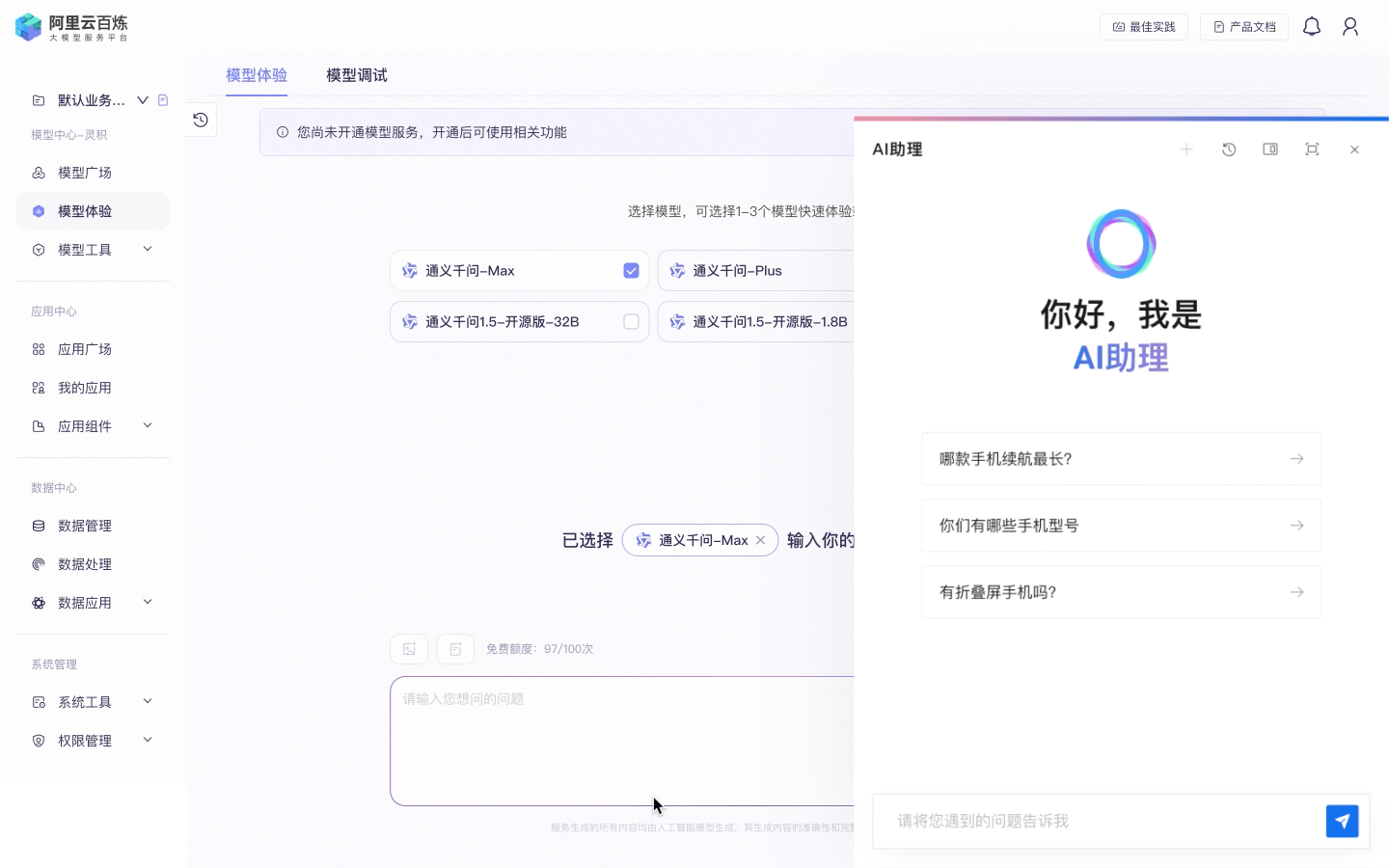The height and width of the screenshot is (868, 1389).
Task: Expand the 系统工具 submenu
Action: point(148,701)
